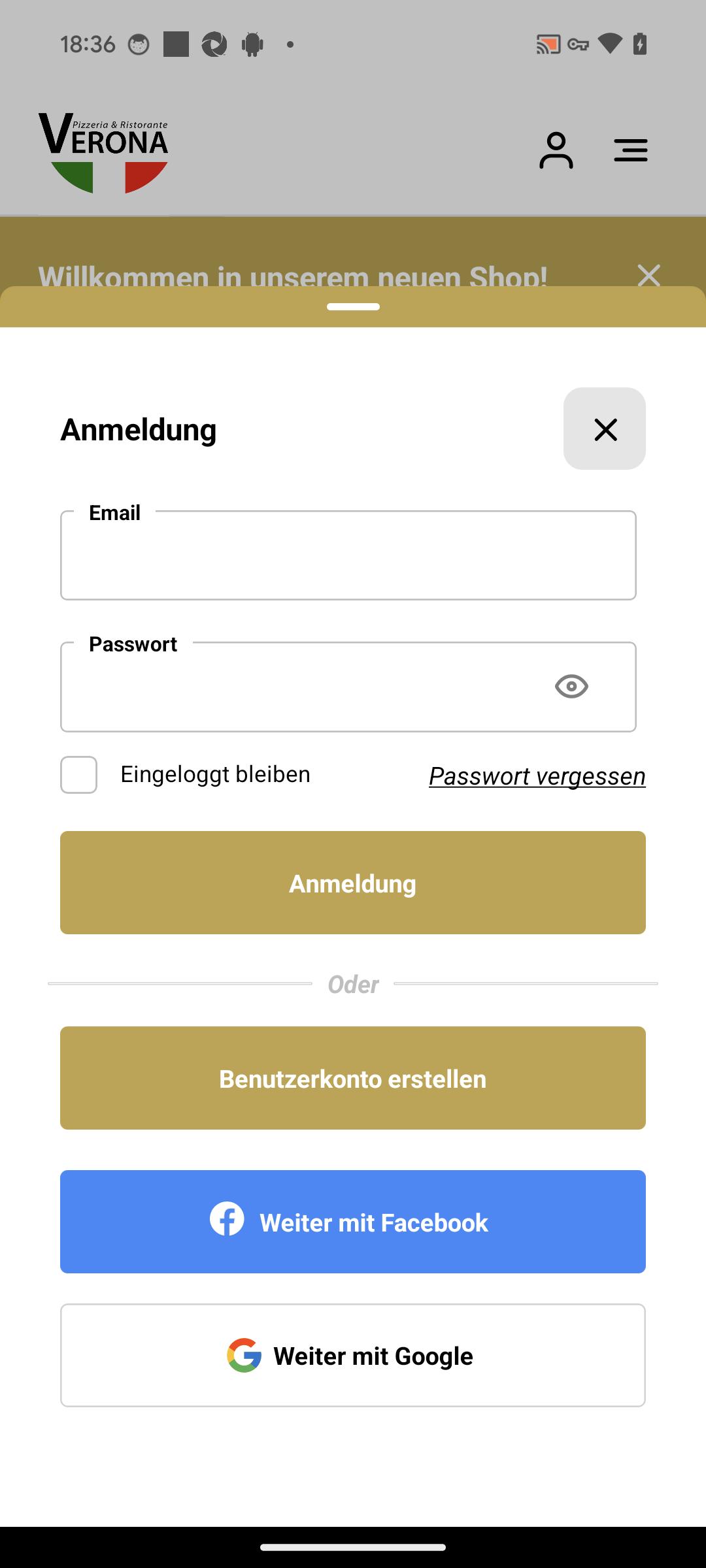Tap the VPN key status icon
This screenshot has height=1568, width=706.
[x=579, y=44]
